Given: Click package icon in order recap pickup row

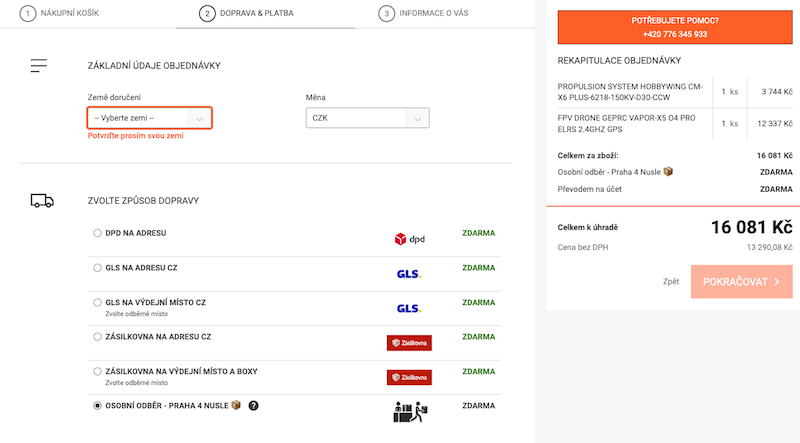Looking at the screenshot, I should pos(668,171).
